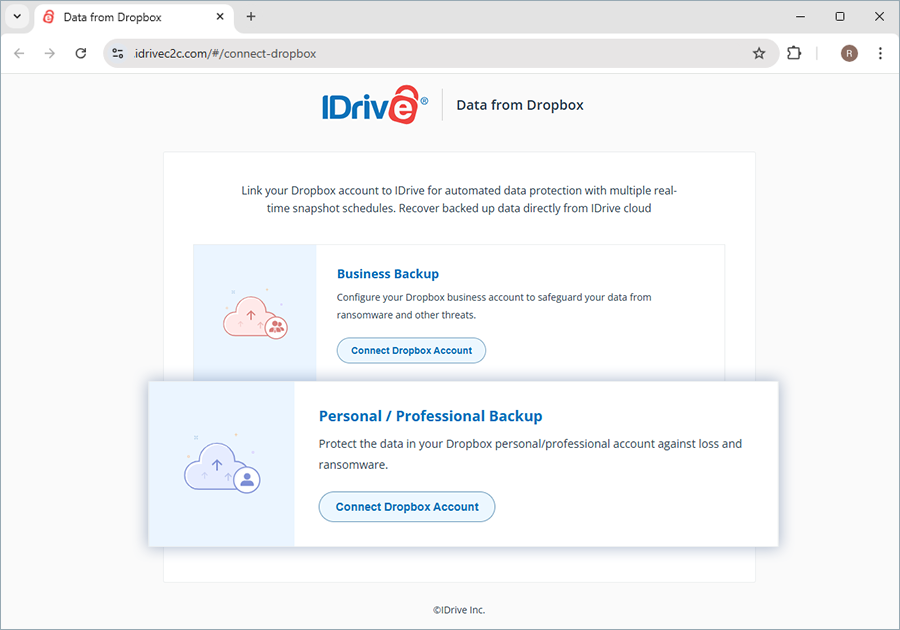Go back using the browser back arrow
This screenshot has width=900, height=630.
click(x=20, y=53)
